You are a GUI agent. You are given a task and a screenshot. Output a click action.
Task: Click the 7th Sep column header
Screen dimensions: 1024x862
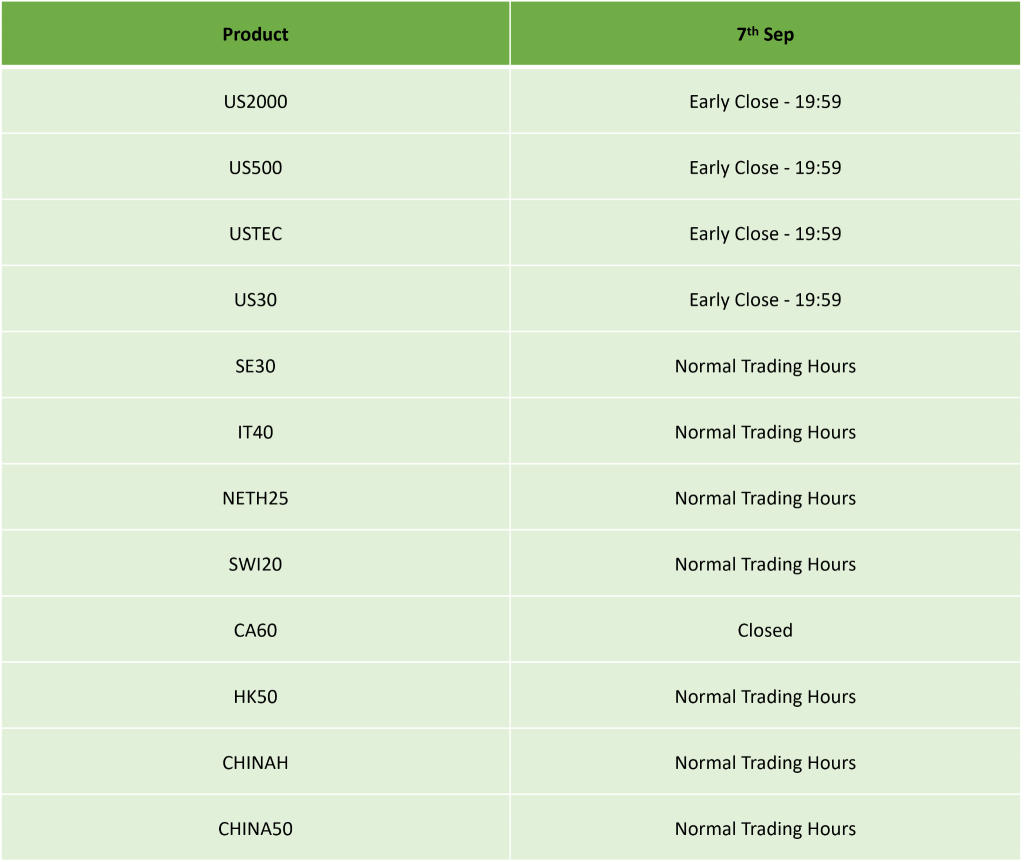point(765,33)
